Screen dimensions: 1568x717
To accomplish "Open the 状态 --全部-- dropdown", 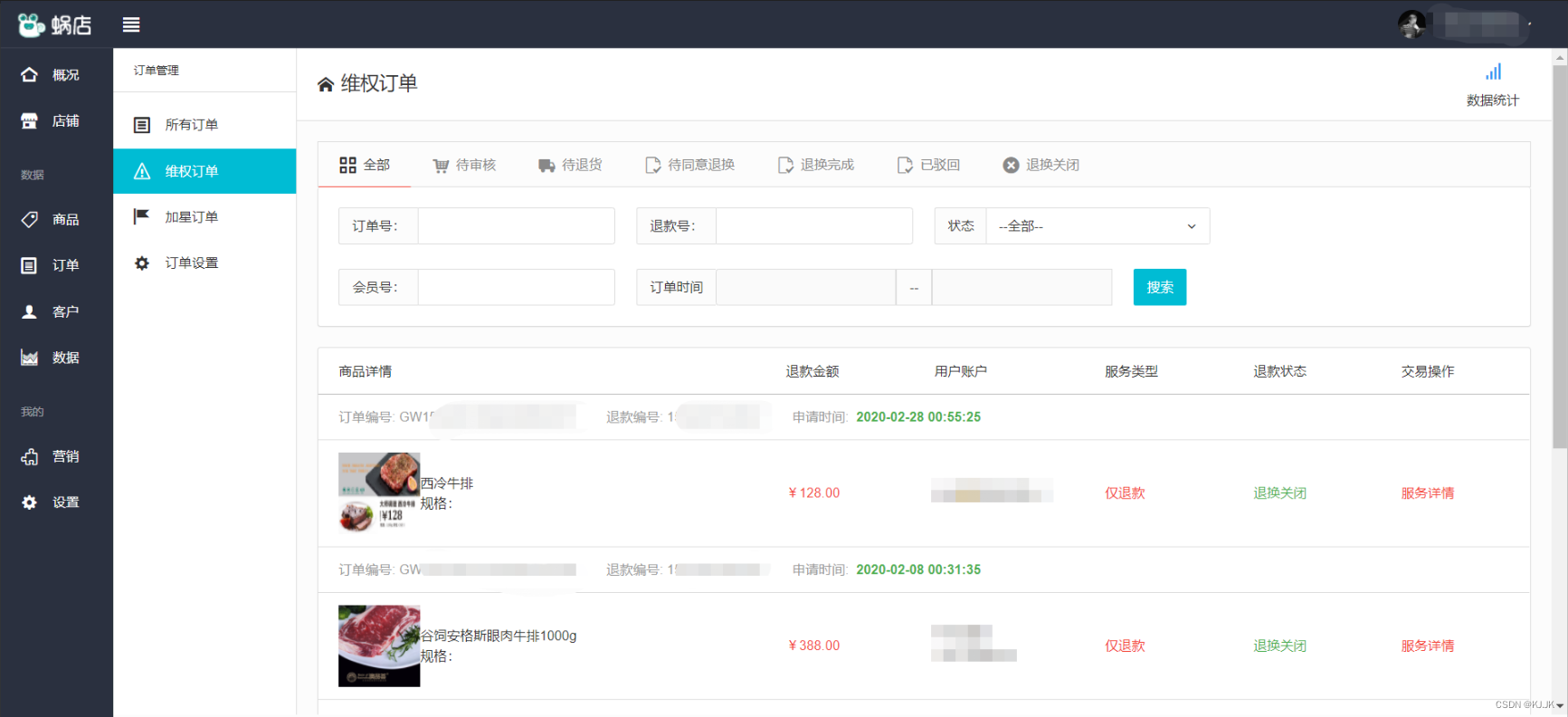I will 1098,226.
